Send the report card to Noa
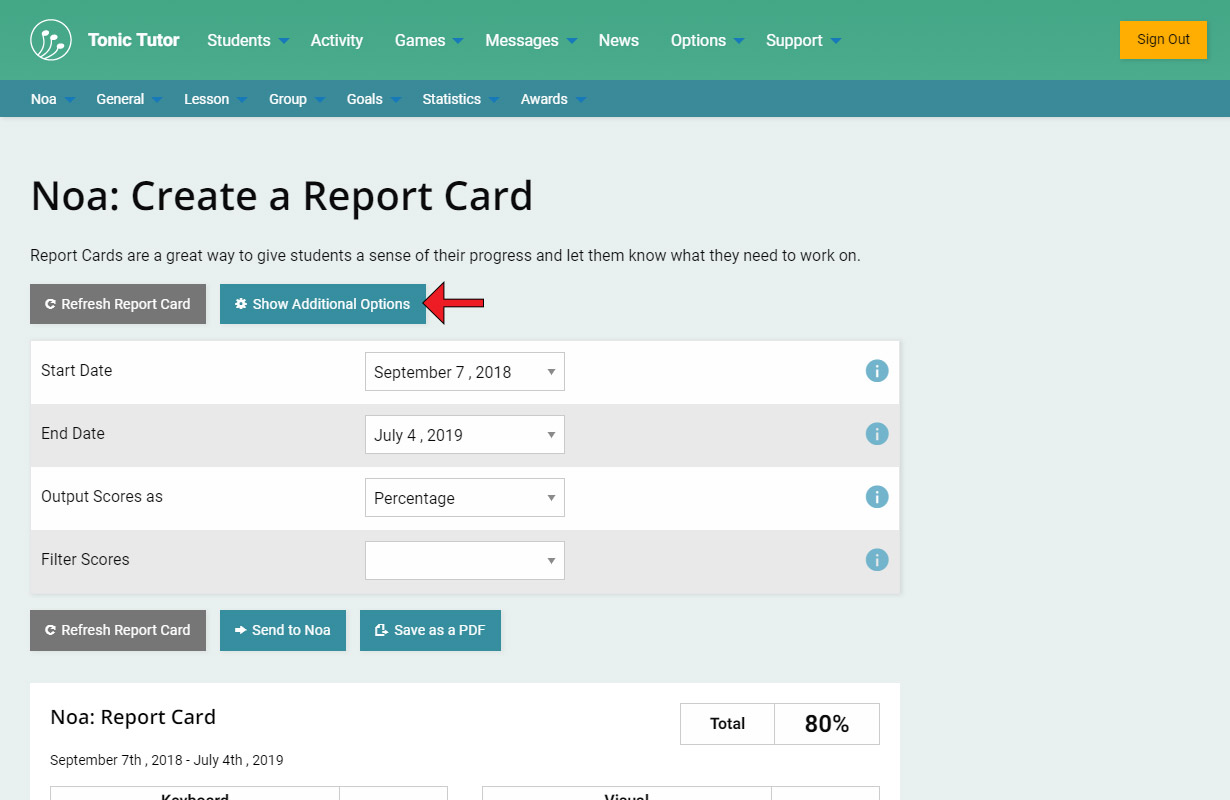 (x=282, y=630)
